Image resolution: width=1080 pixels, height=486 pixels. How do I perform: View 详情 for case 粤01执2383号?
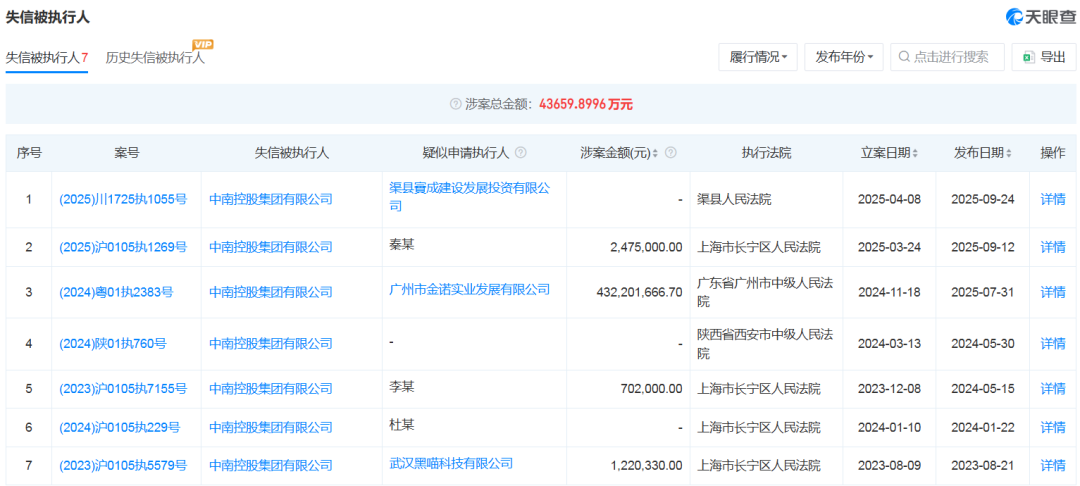click(1052, 293)
